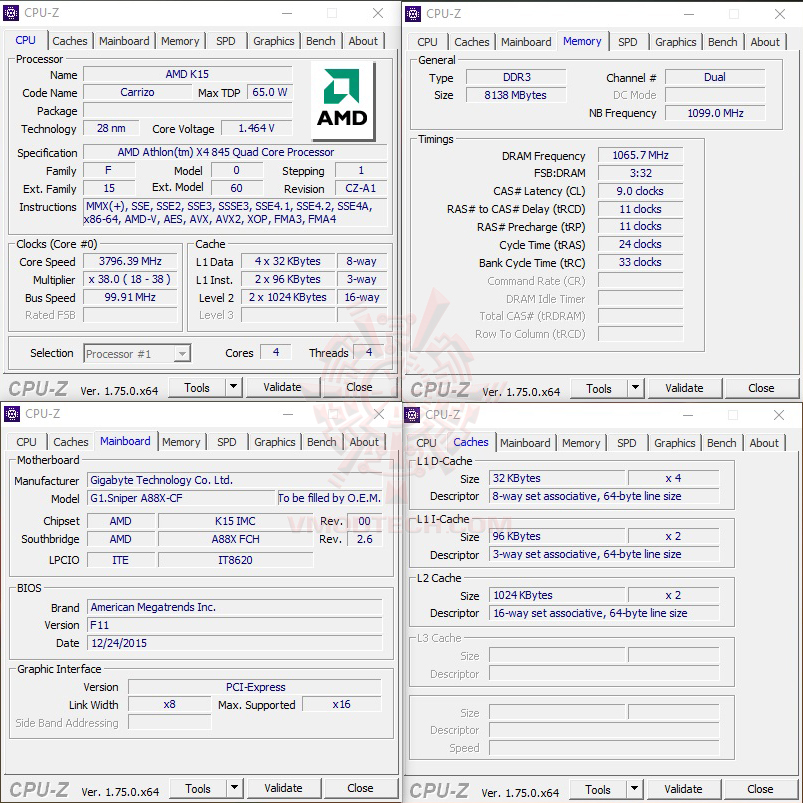
Task: Click Close button in the Memory tab window
Action: tap(762, 388)
